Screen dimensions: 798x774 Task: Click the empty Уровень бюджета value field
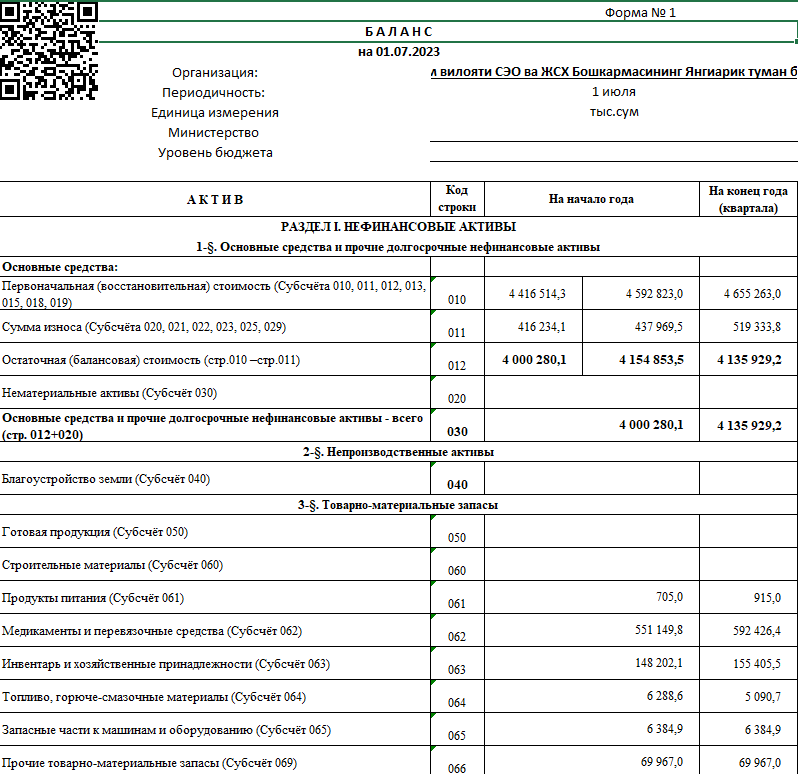(x=614, y=152)
